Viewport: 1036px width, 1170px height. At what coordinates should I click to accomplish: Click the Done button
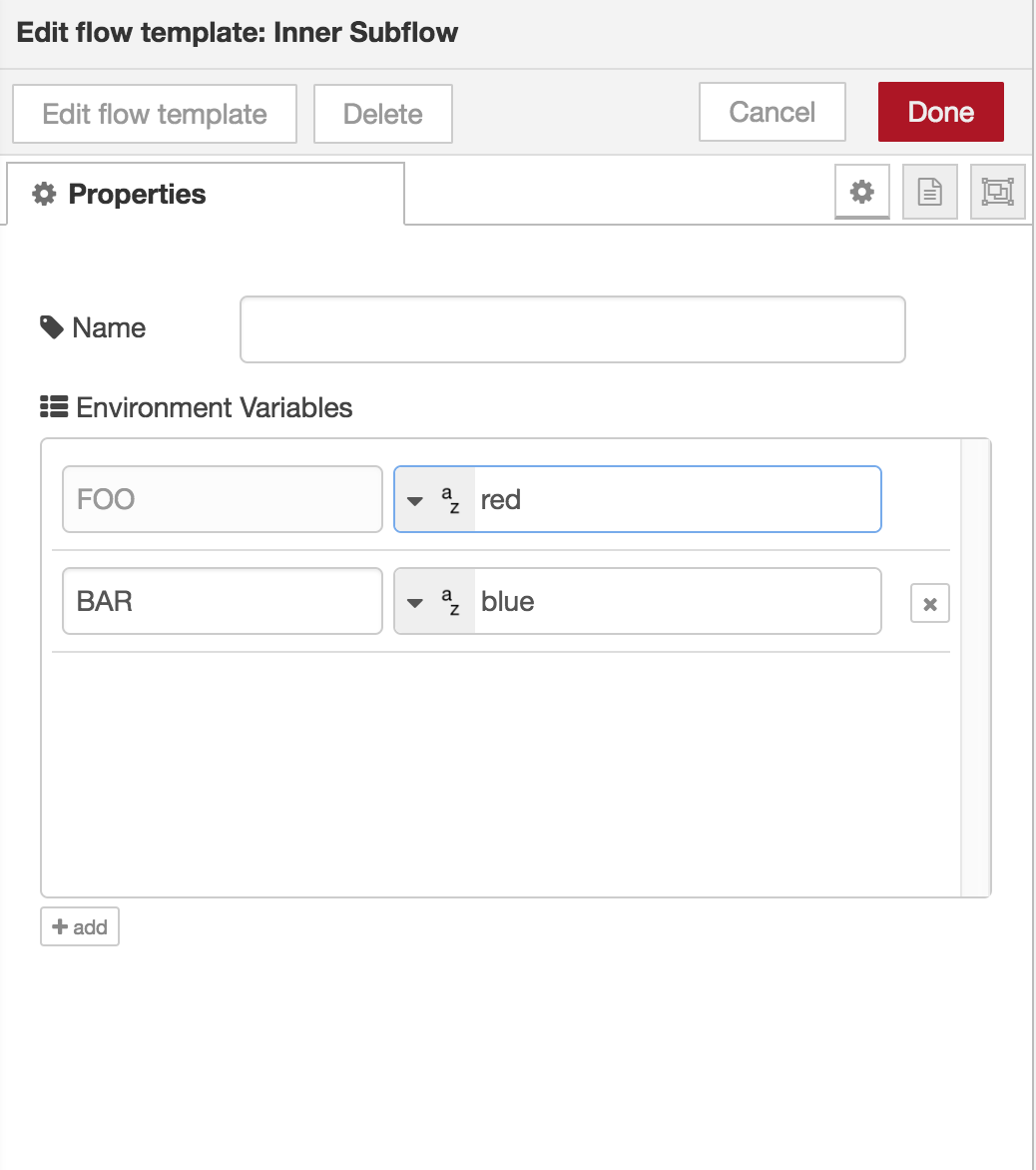pyautogui.click(x=940, y=112)
